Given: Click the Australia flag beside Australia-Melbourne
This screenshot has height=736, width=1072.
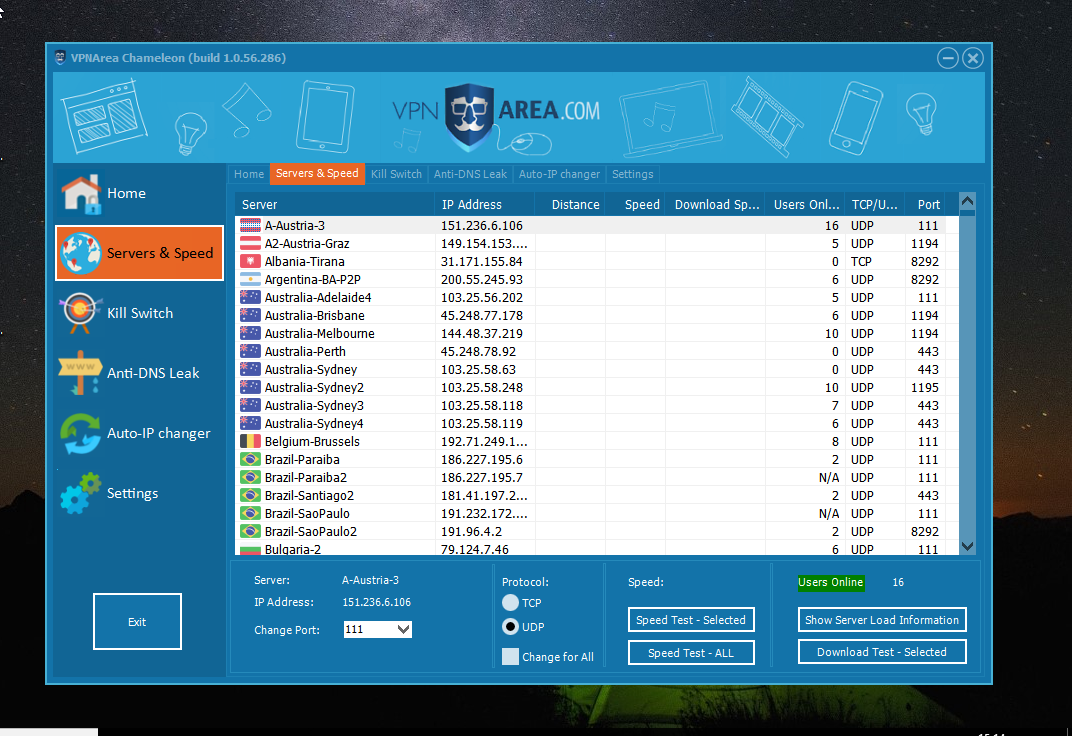Looking at the screenshot, I should pyautogui.click(x=250, y=333).
